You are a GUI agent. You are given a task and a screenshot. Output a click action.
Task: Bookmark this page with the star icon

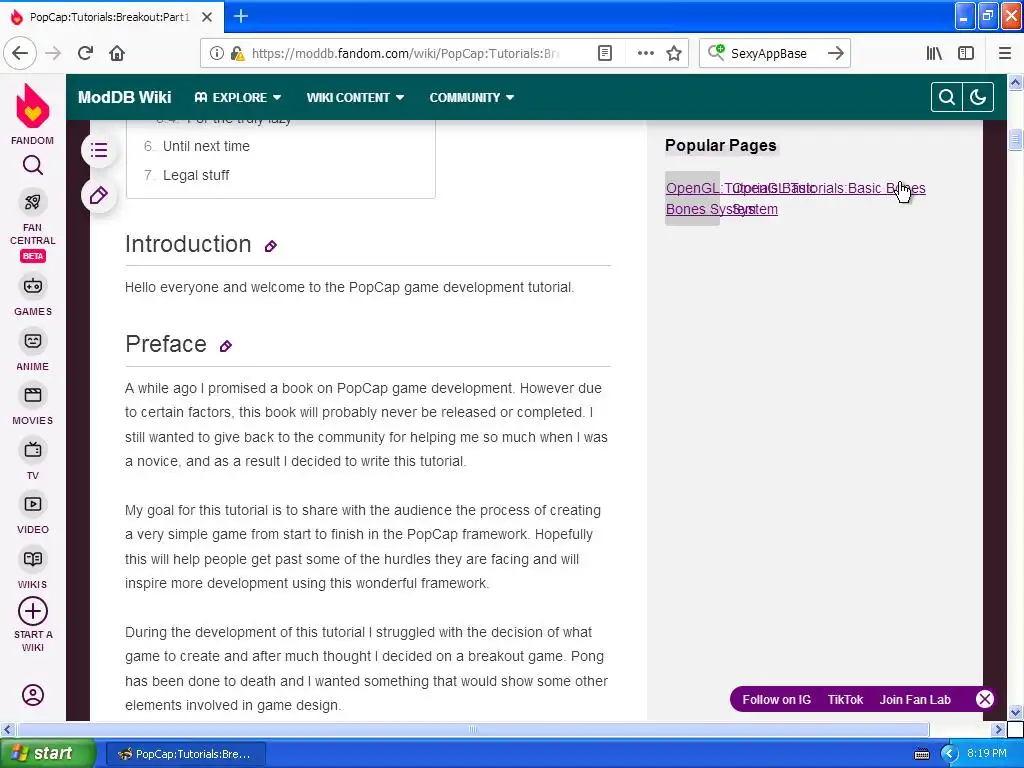[674, 53]
